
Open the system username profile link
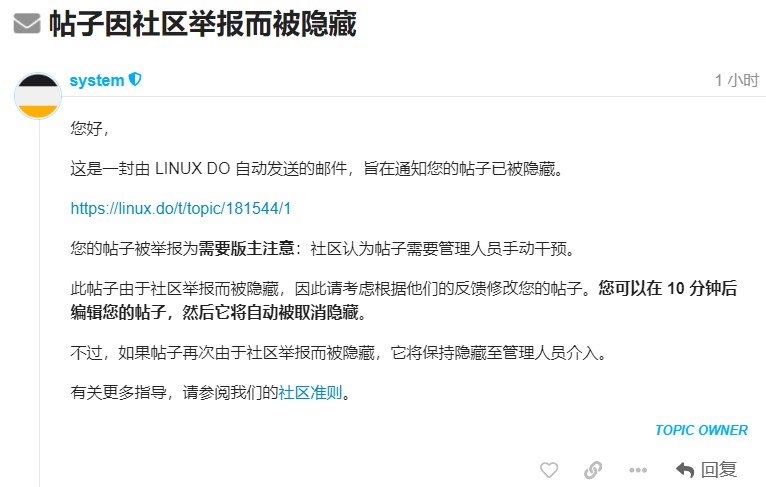coord(97,80)
